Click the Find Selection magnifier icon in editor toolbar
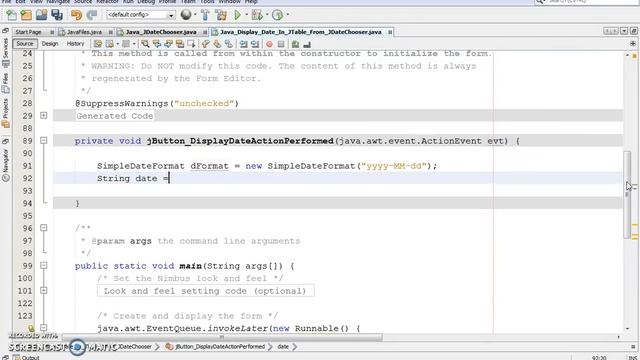 pyautogui.click(x=145, y=44)
